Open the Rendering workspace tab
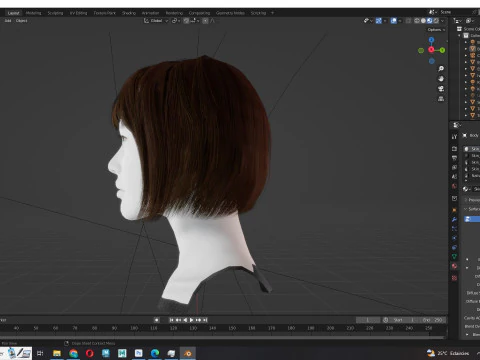The image size is (480, 360). tap(174, 13)
